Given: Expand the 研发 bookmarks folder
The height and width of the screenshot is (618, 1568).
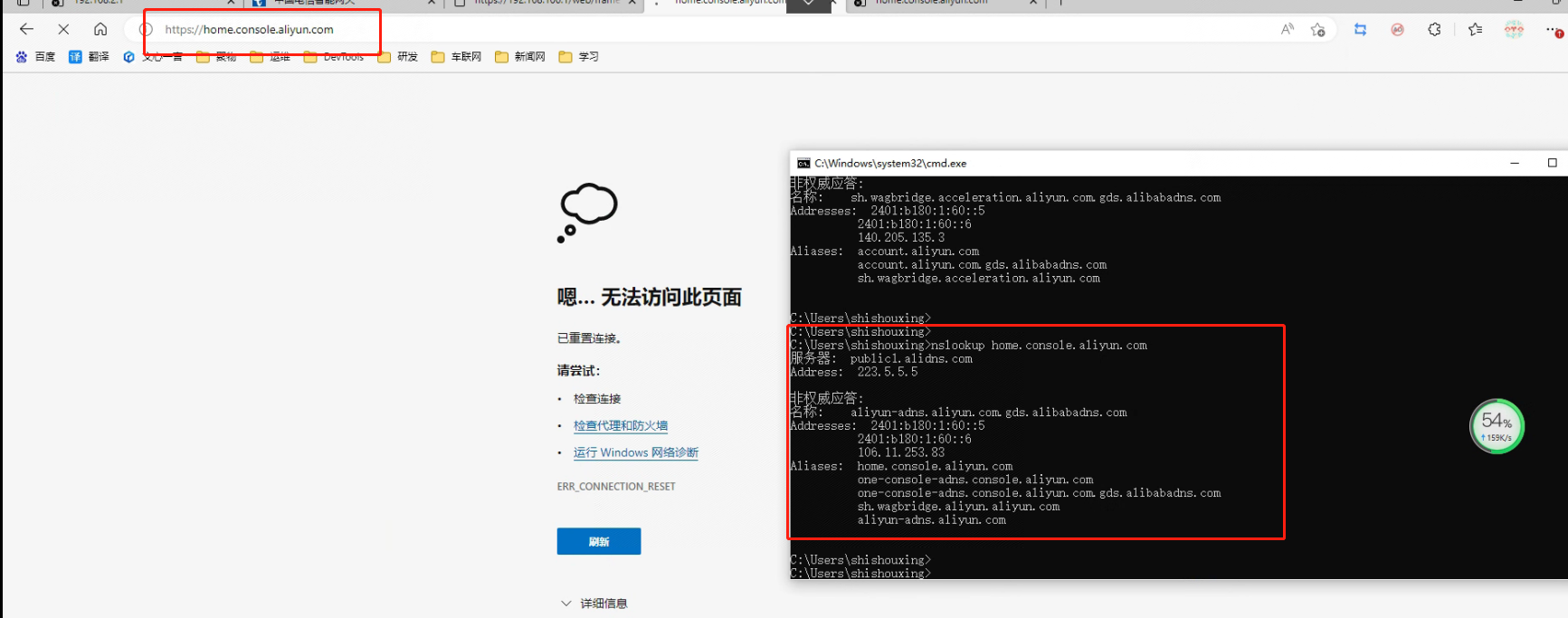Looking at the screenshot, I should pyautogui.click(x=398, y=56).
